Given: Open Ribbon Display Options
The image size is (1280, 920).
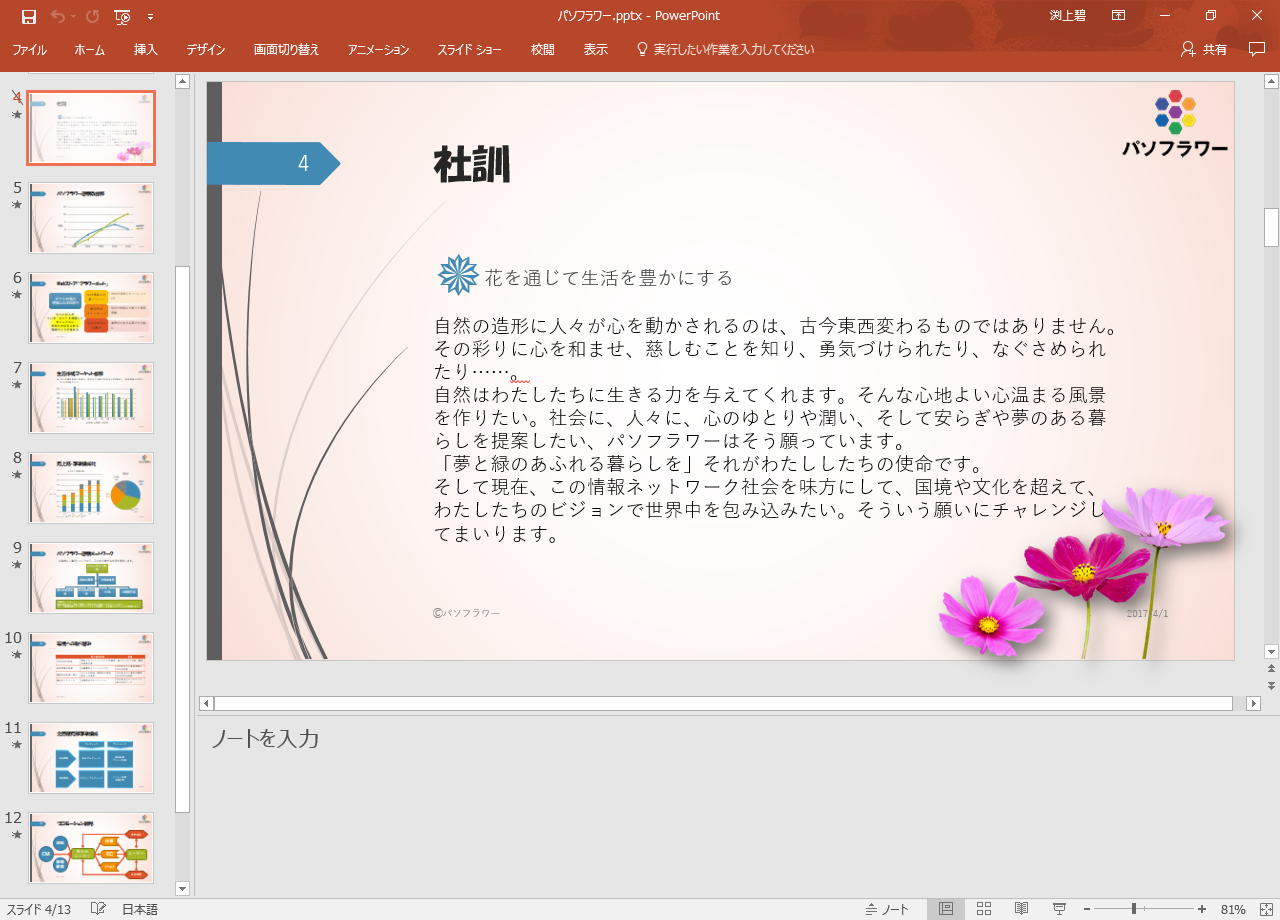Looking at the screenshot, I should pyautogui.click(x=1118, y=16).
